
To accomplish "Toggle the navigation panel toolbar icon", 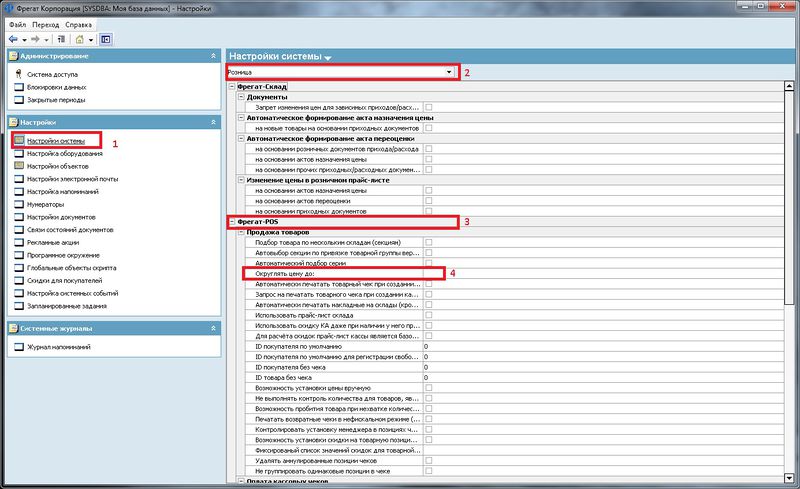I will pos(106,39).
